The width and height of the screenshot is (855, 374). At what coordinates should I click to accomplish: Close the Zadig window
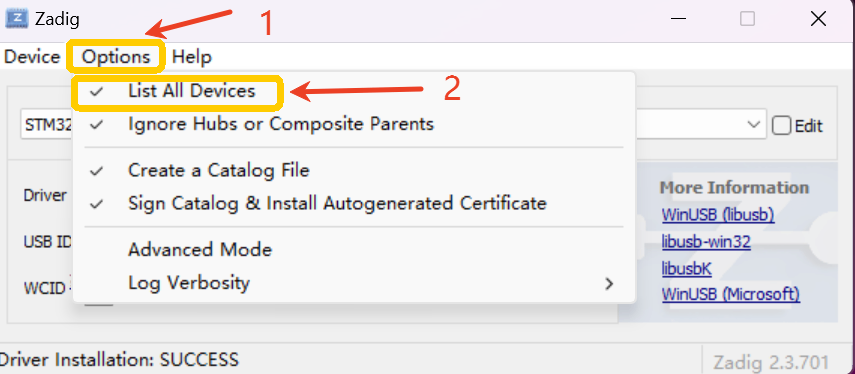click(x=818, y=19)
